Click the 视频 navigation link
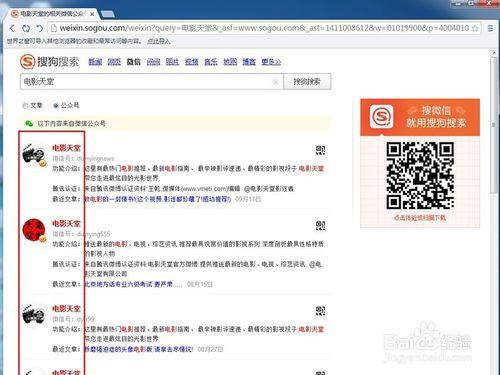This screenshot has width=500, height=375. (192, 62)
